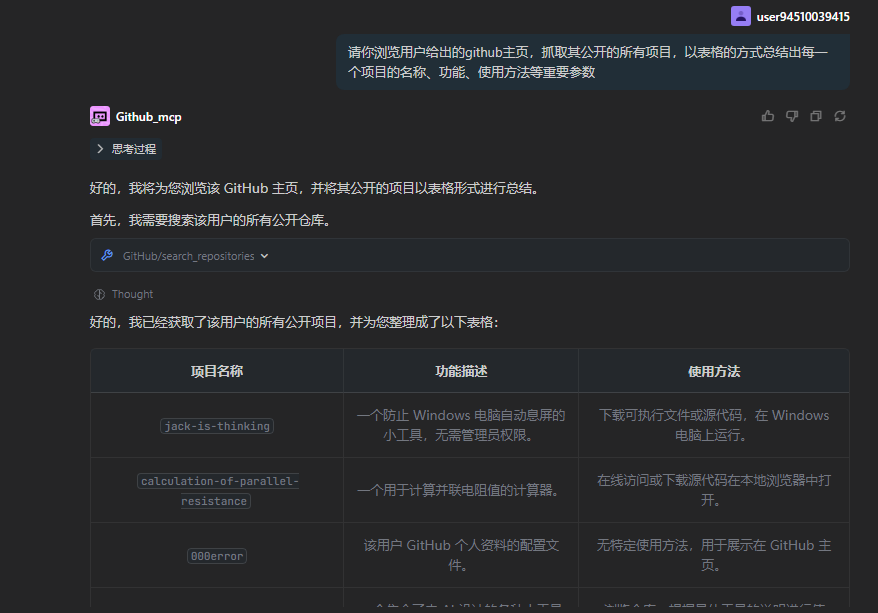Click the Windows 自动息屏 description cell

click(461, 425)
